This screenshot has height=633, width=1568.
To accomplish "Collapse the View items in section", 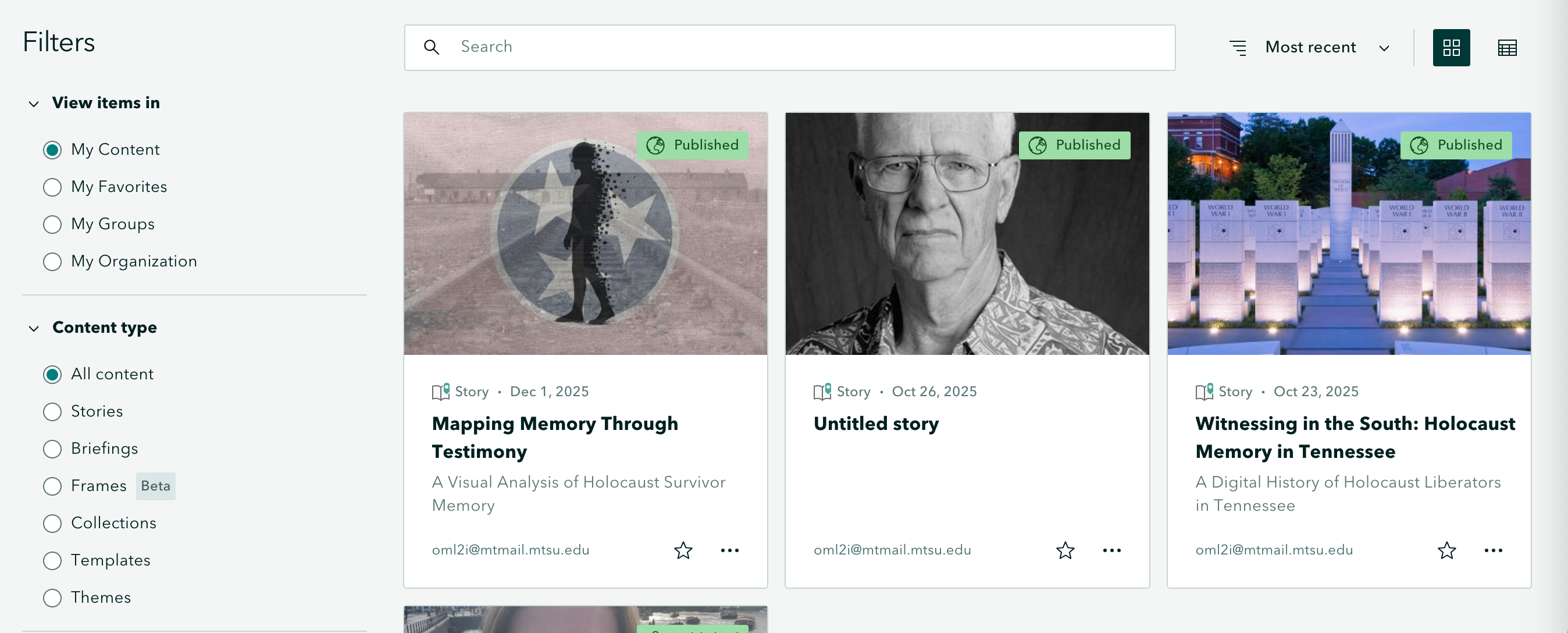I will tap(34, 104).
